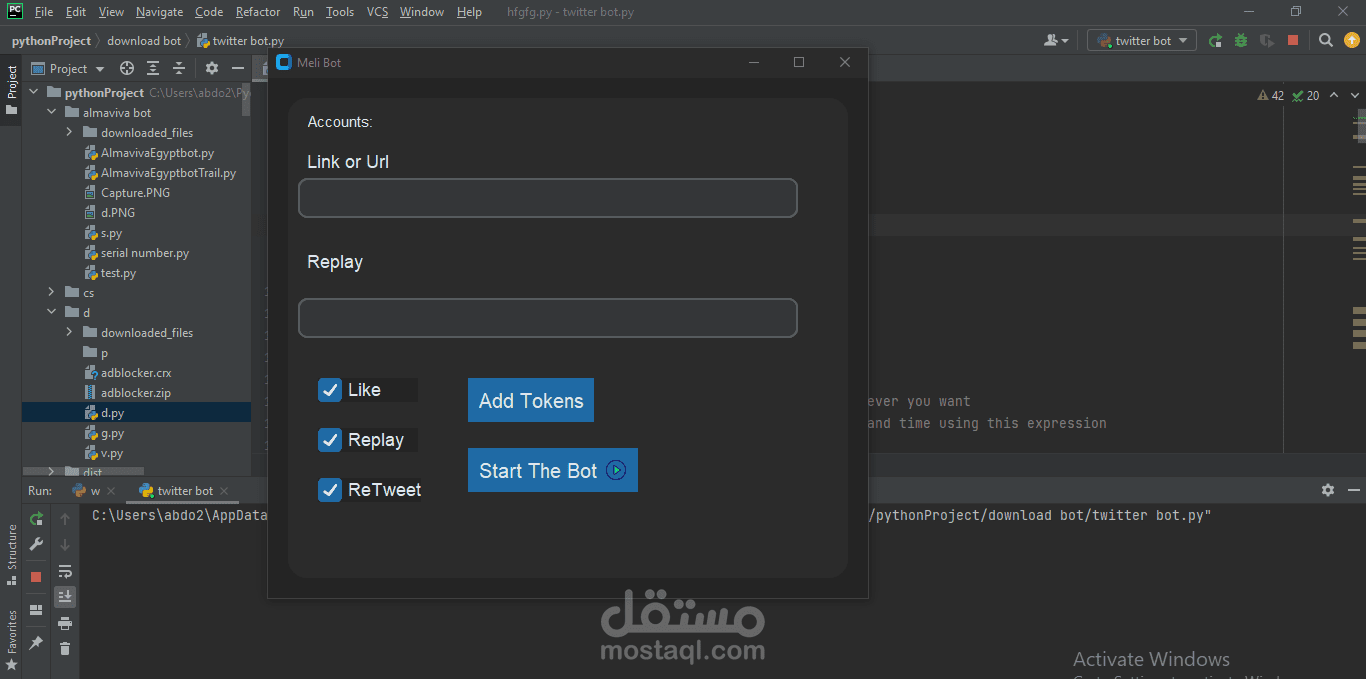
Task: Open the Tools menu
Action: 340,12
